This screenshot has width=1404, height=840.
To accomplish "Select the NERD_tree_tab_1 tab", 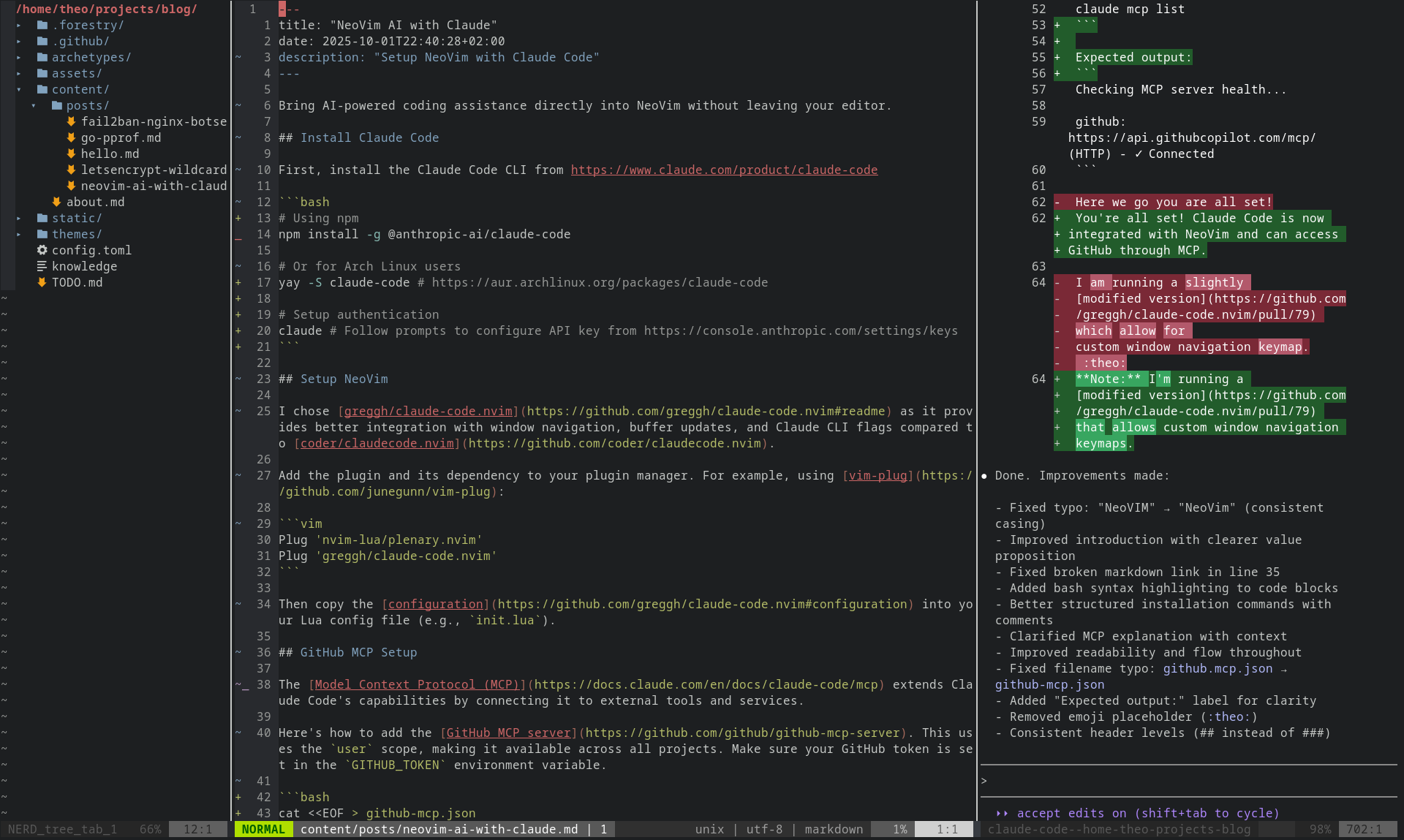I will coord(61,829).
